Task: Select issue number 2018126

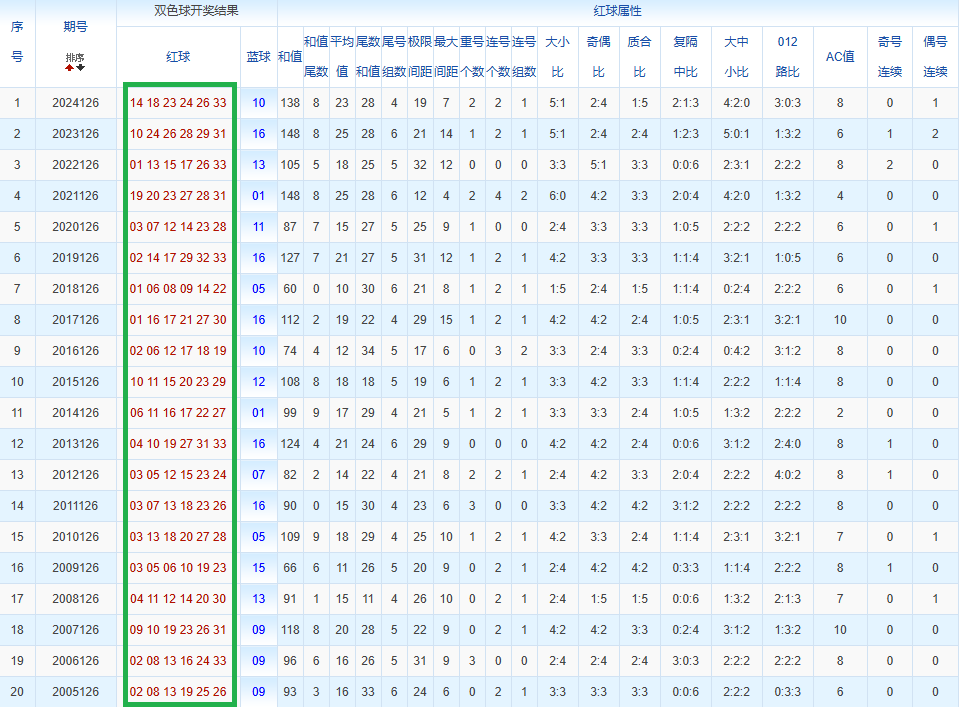Action: pyautogui.click(x=75, y=289)
